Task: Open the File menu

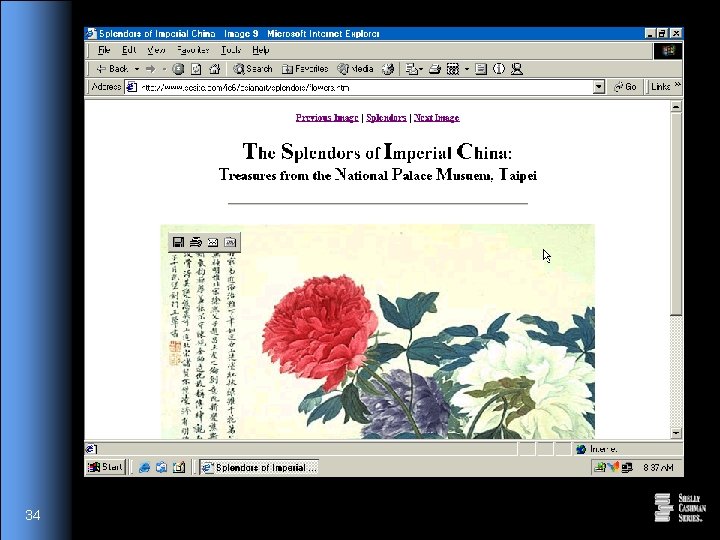Action: pyautogui.click(x=104, y=50)
